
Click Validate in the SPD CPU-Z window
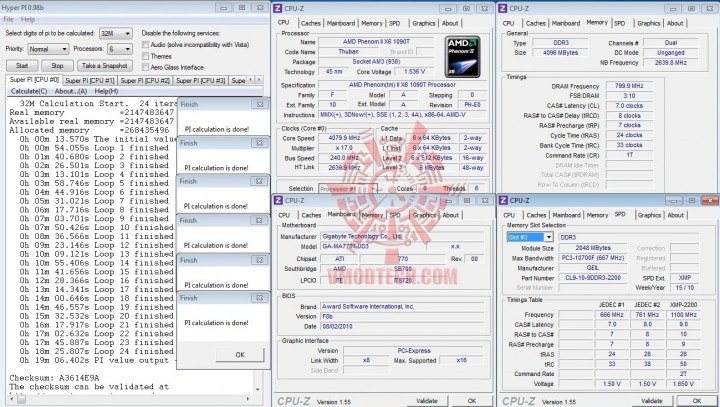tap(652, 401)
